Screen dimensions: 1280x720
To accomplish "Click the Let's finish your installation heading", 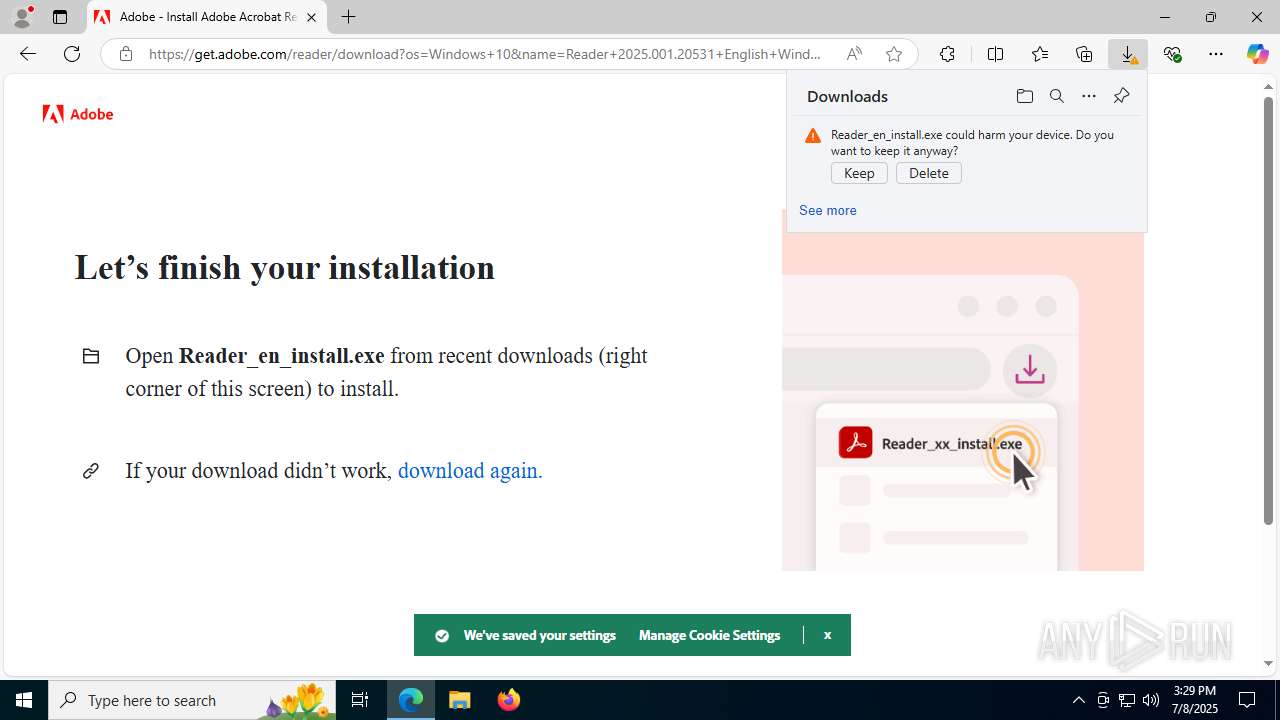I will [x=284, y=268].
